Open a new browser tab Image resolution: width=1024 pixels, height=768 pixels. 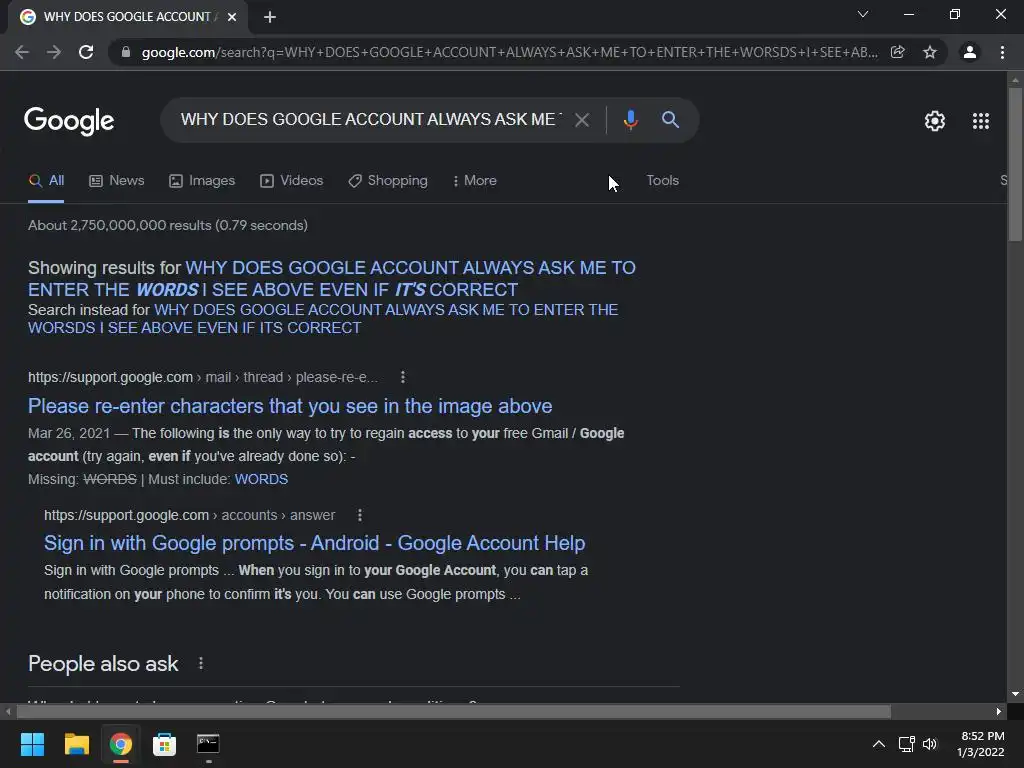[x=270, y=17]
